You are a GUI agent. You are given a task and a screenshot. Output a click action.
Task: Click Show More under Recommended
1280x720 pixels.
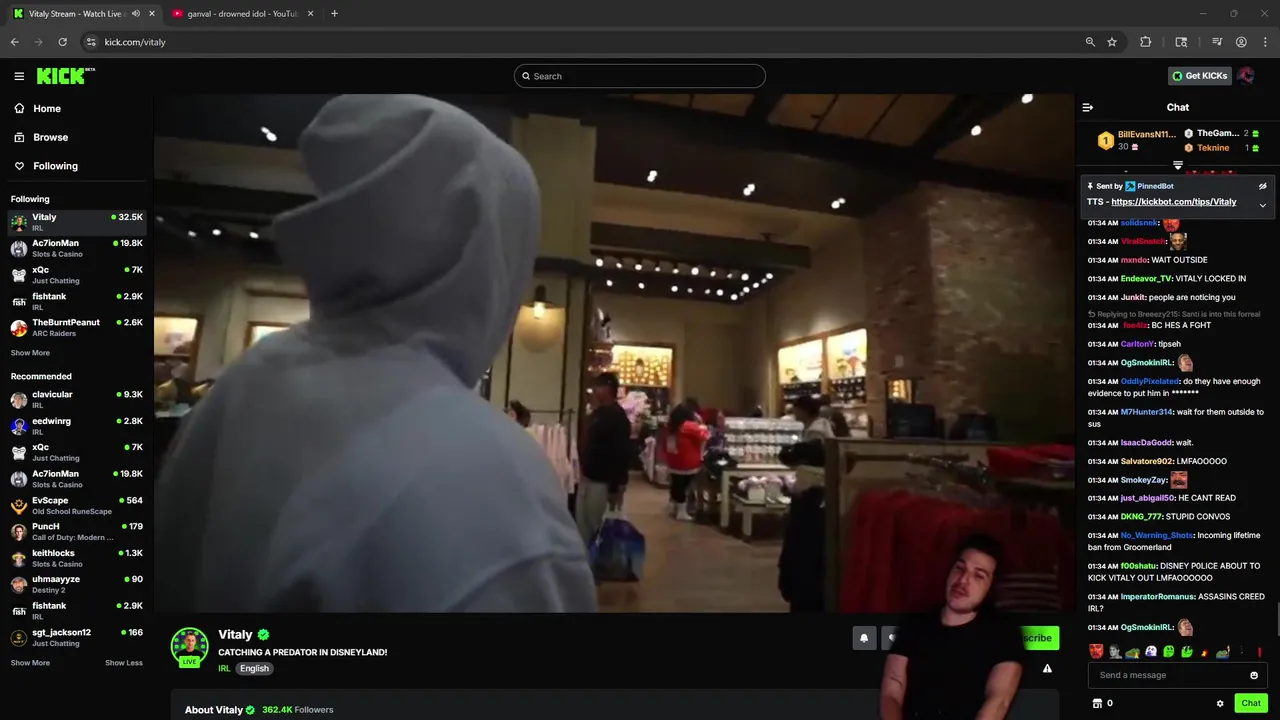(30, 663)
